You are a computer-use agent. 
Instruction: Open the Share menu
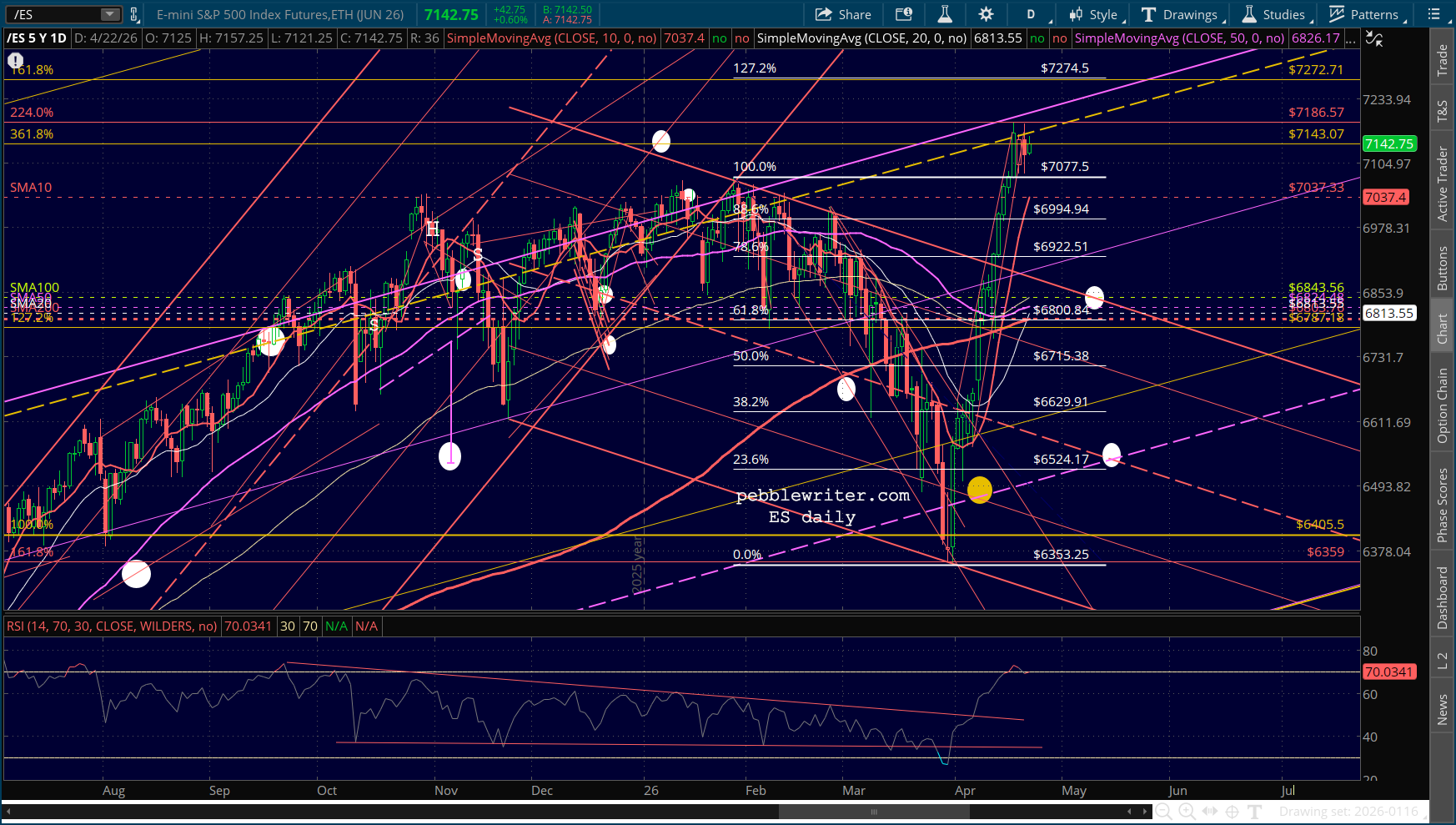(x=843, y=14)
